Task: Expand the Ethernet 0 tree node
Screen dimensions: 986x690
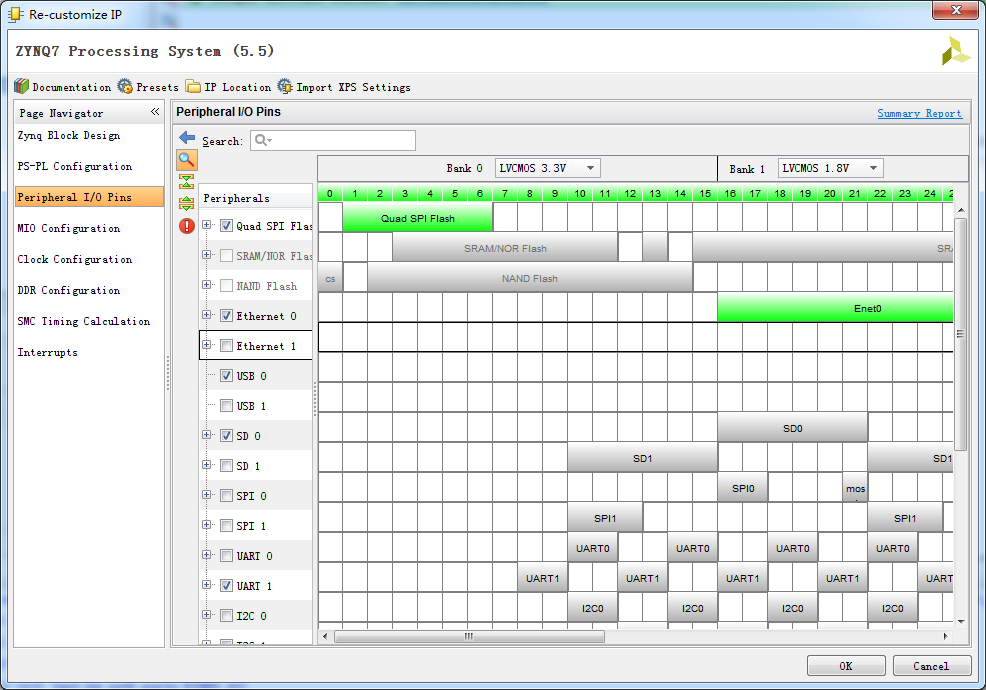Action: coord(206,314)
